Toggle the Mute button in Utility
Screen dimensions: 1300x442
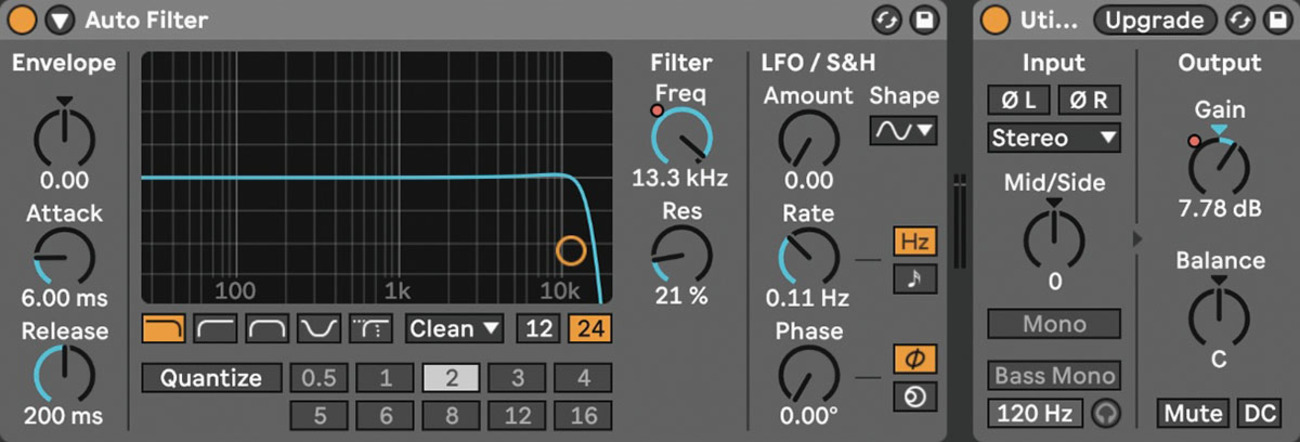point(1193,413)
